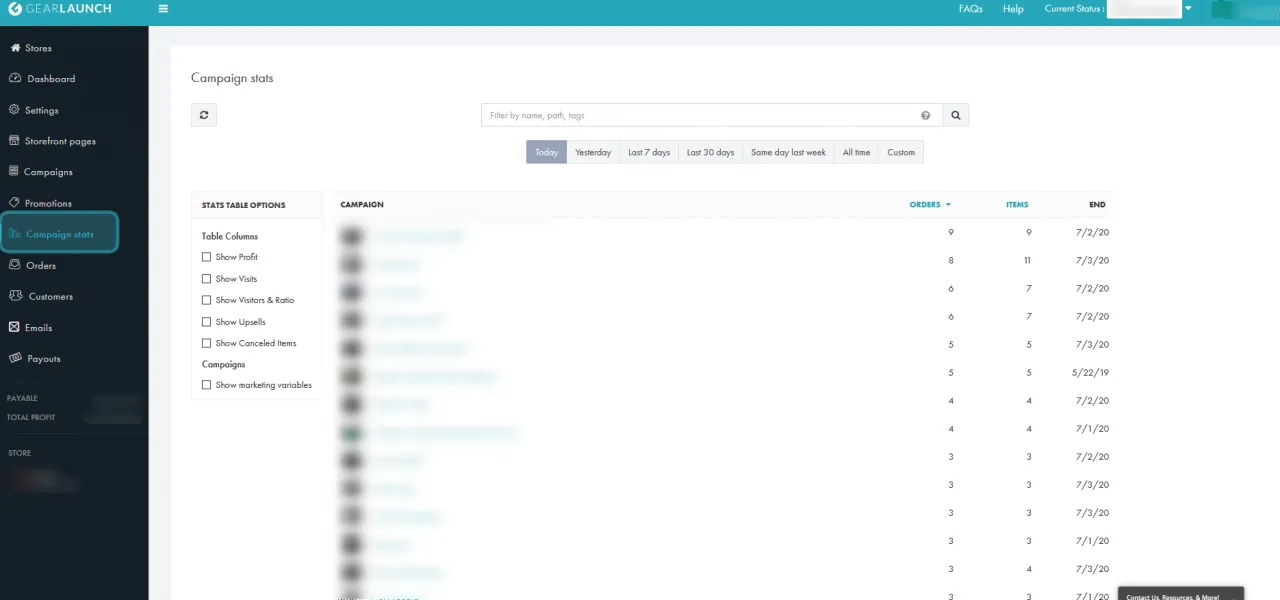This screenshot has height=600, width=1280.
Task: Select the Today date tab
Action: 546,152
